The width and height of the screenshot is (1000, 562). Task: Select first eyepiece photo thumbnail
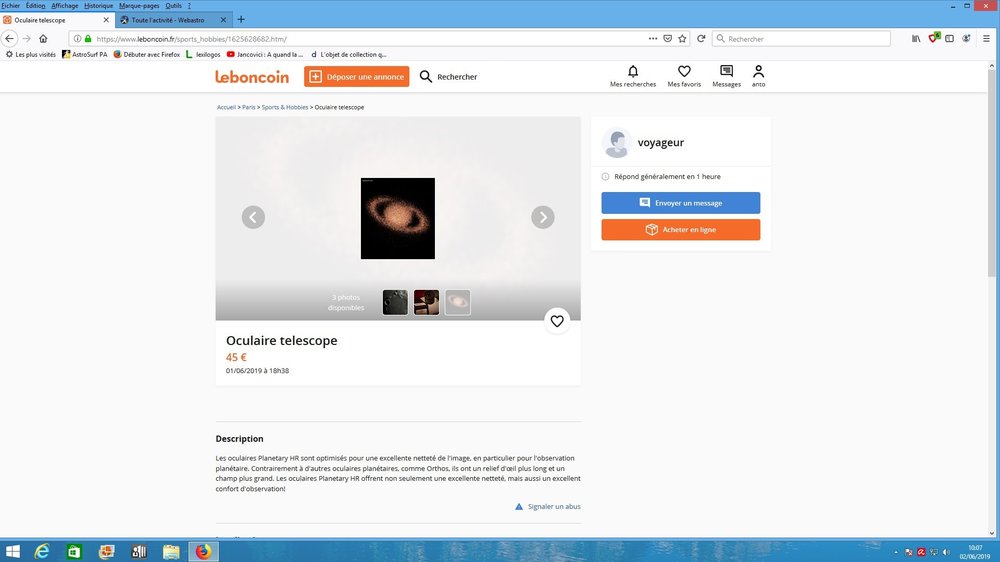pos(395,302)
